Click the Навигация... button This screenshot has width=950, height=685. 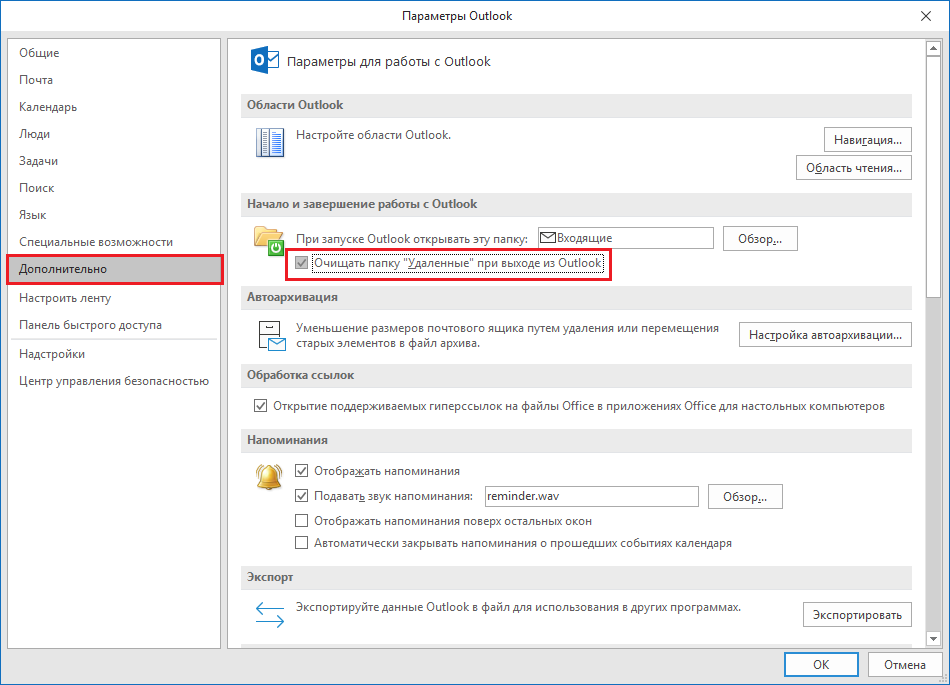click(868, 140)
